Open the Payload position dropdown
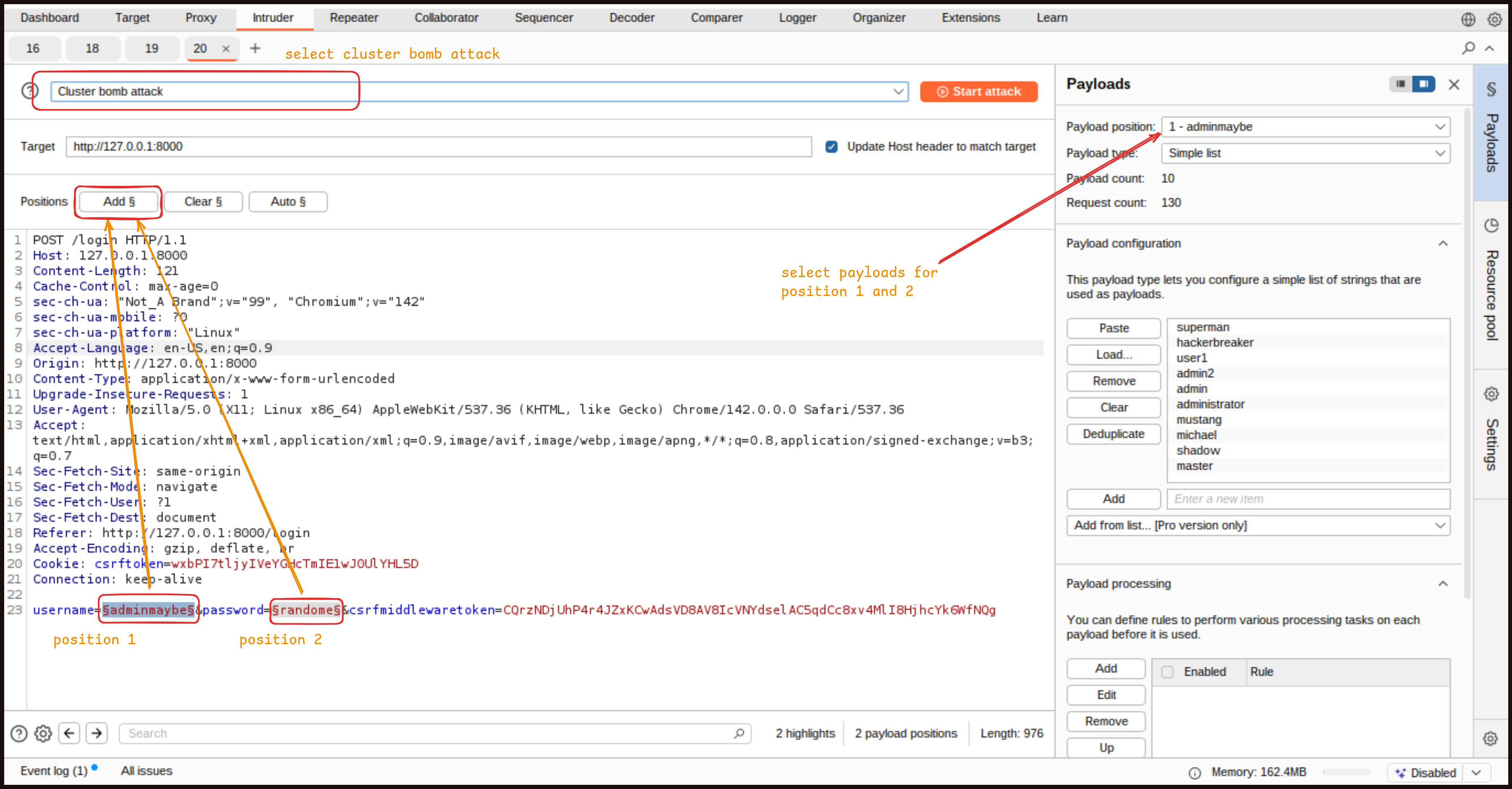The width and height of the screenshot is (1512, 789). click(1305, 127)
